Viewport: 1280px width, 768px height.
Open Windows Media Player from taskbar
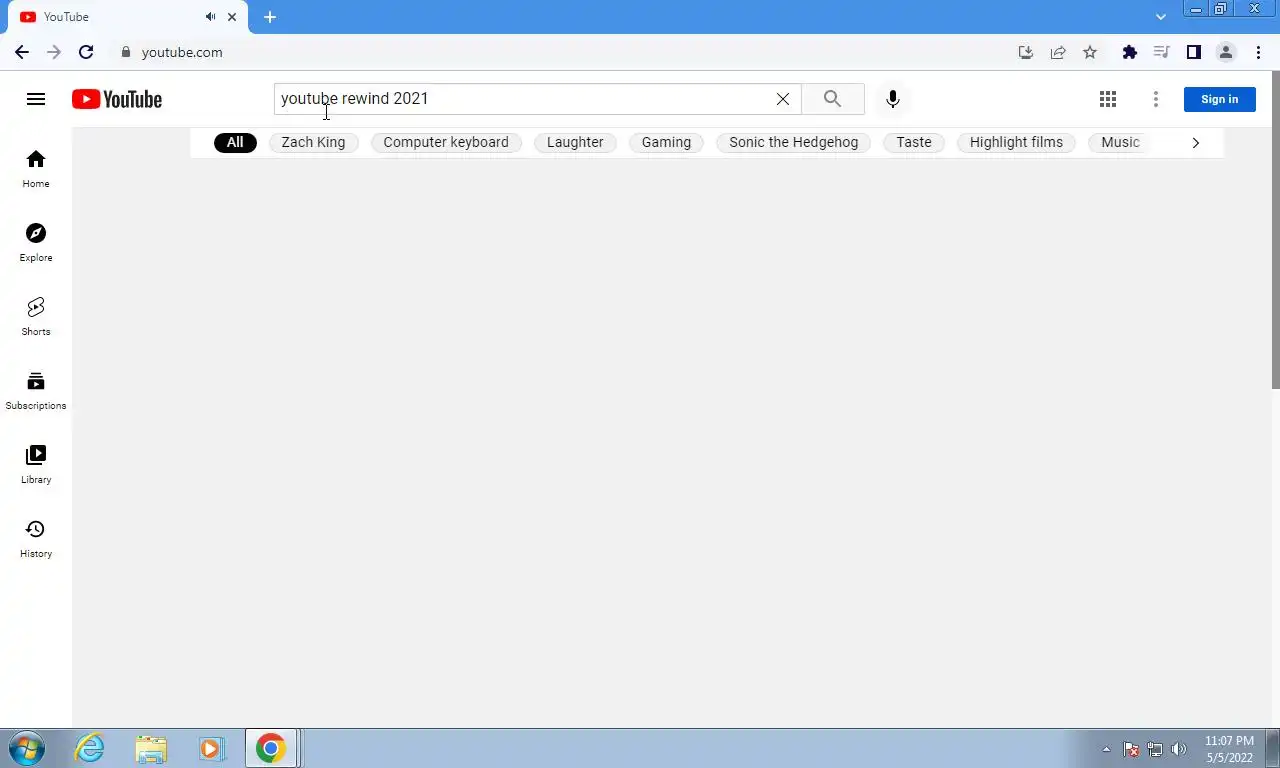(211, 748)
